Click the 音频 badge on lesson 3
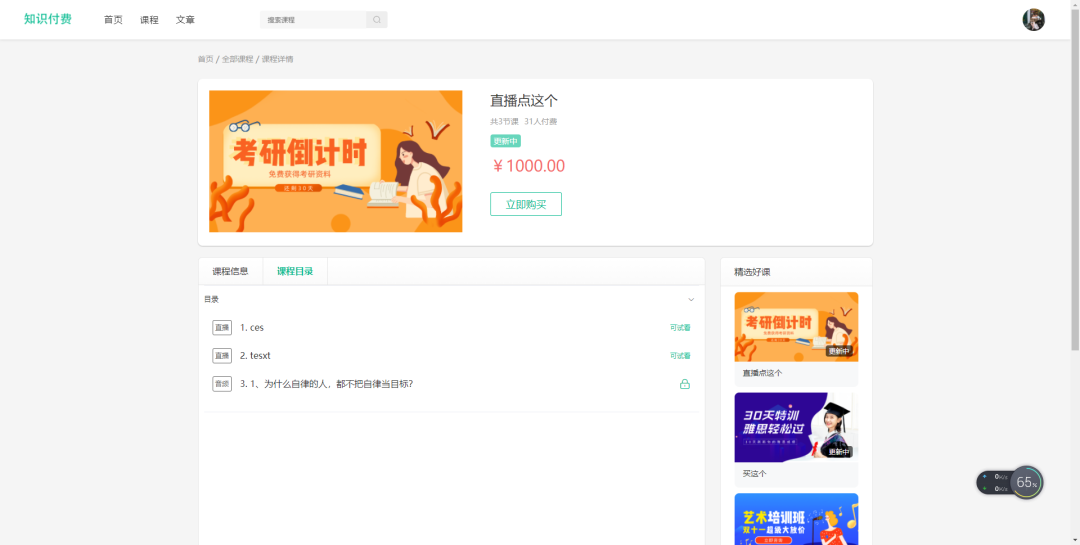The image size is (1080, 545). (222, 384)
